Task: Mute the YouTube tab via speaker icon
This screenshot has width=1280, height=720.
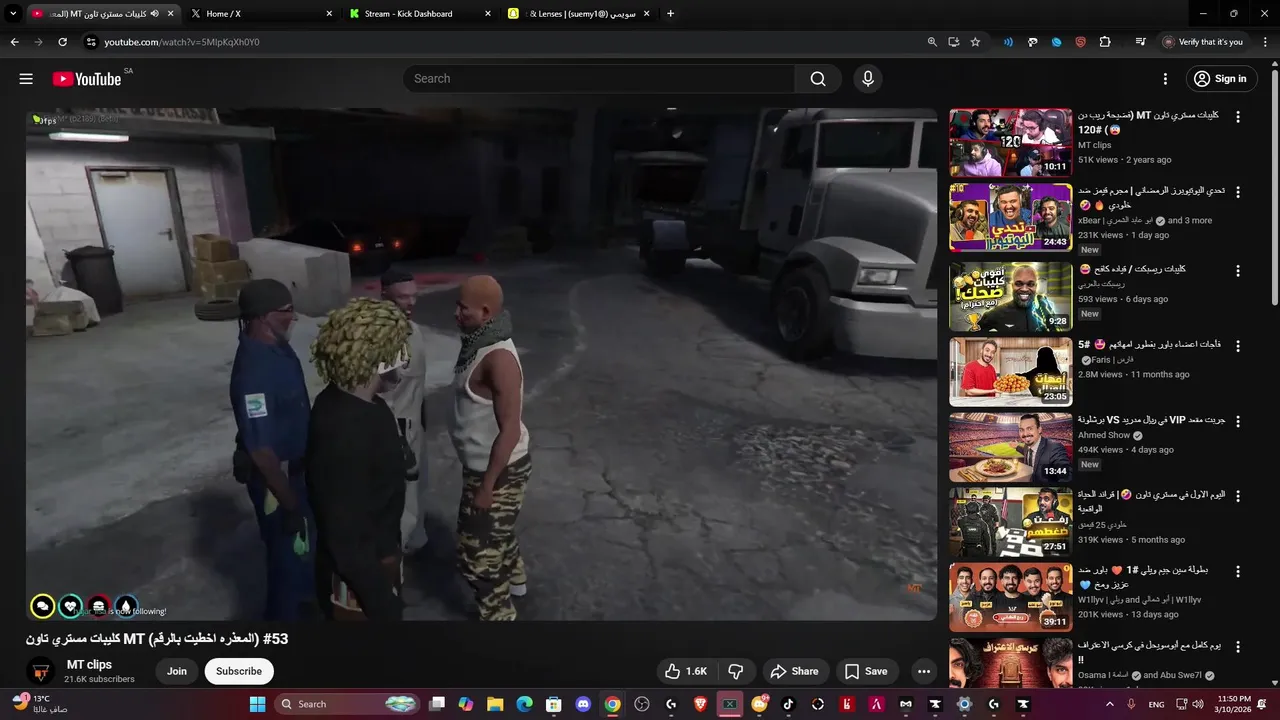Action: pyautogui.click(x=155, y=14)
